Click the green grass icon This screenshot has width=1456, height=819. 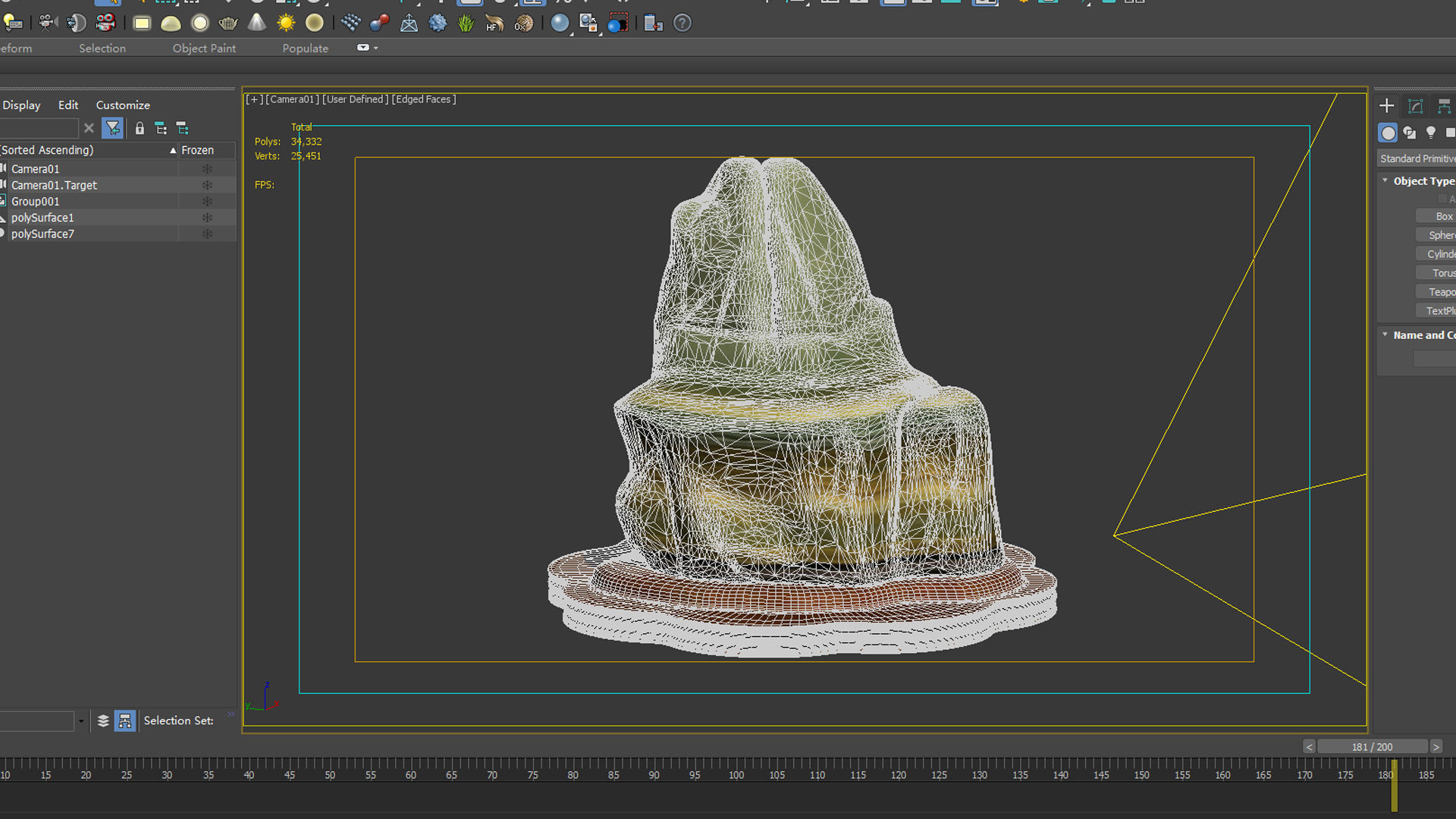466,23
